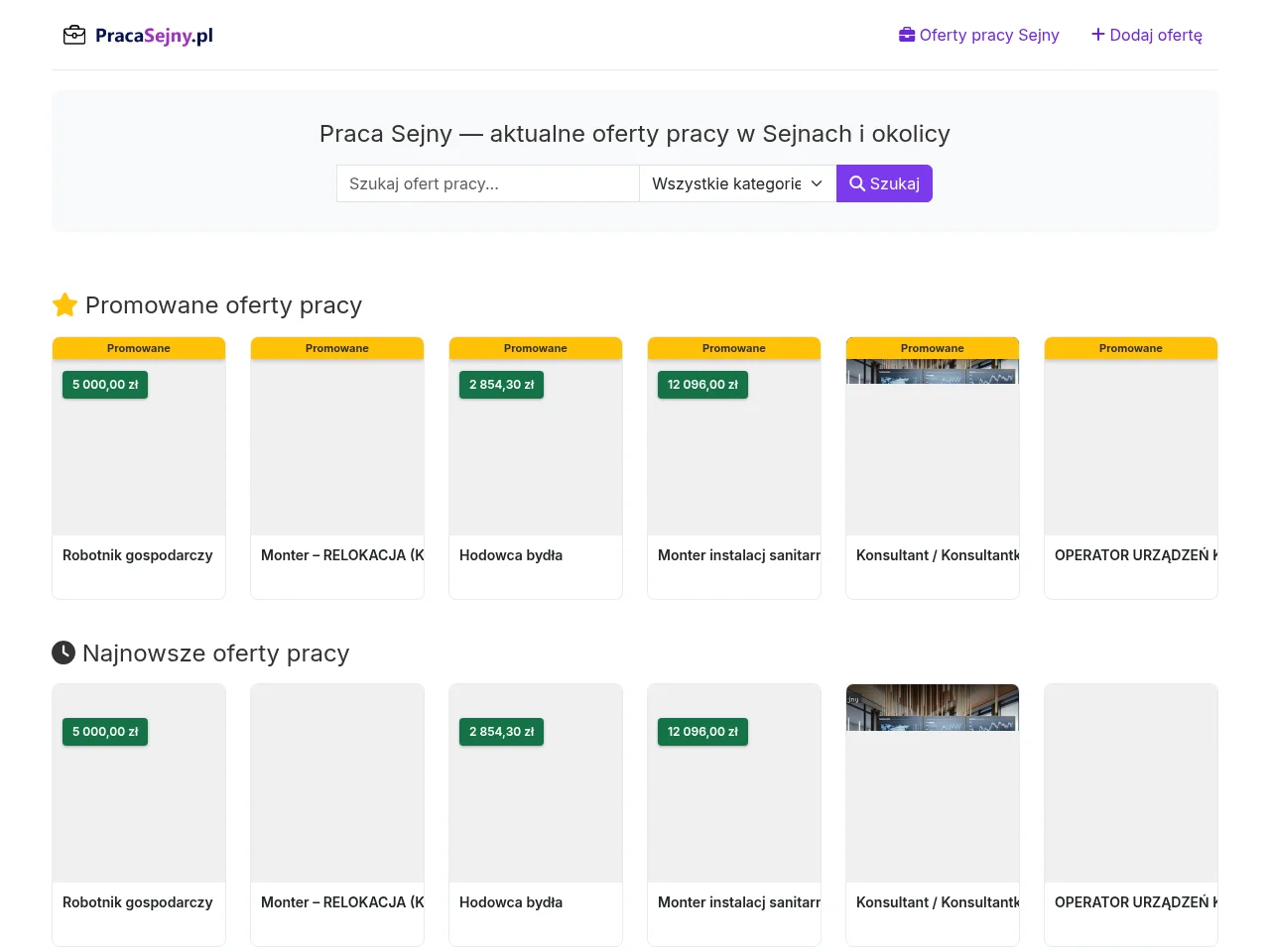Screen dimensions: 1270x952
Task: Select OPERATOR URZĄDZEŃ under Najnowsze oferty pracy
Action: click(x=1136, y=902)
